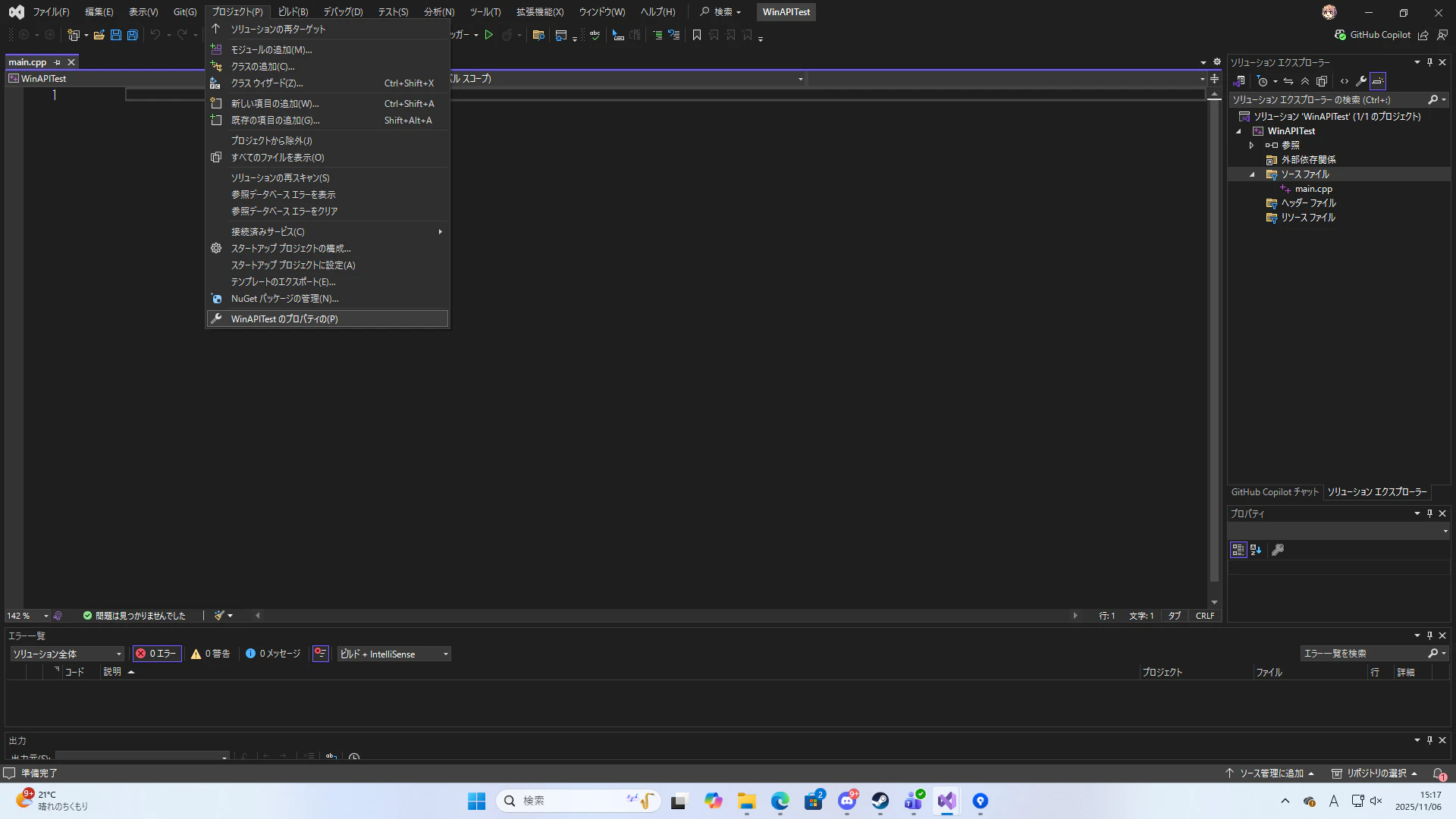
Task: Click ソース管理に追加 in status bar
Action: [x=1271, y=773]
